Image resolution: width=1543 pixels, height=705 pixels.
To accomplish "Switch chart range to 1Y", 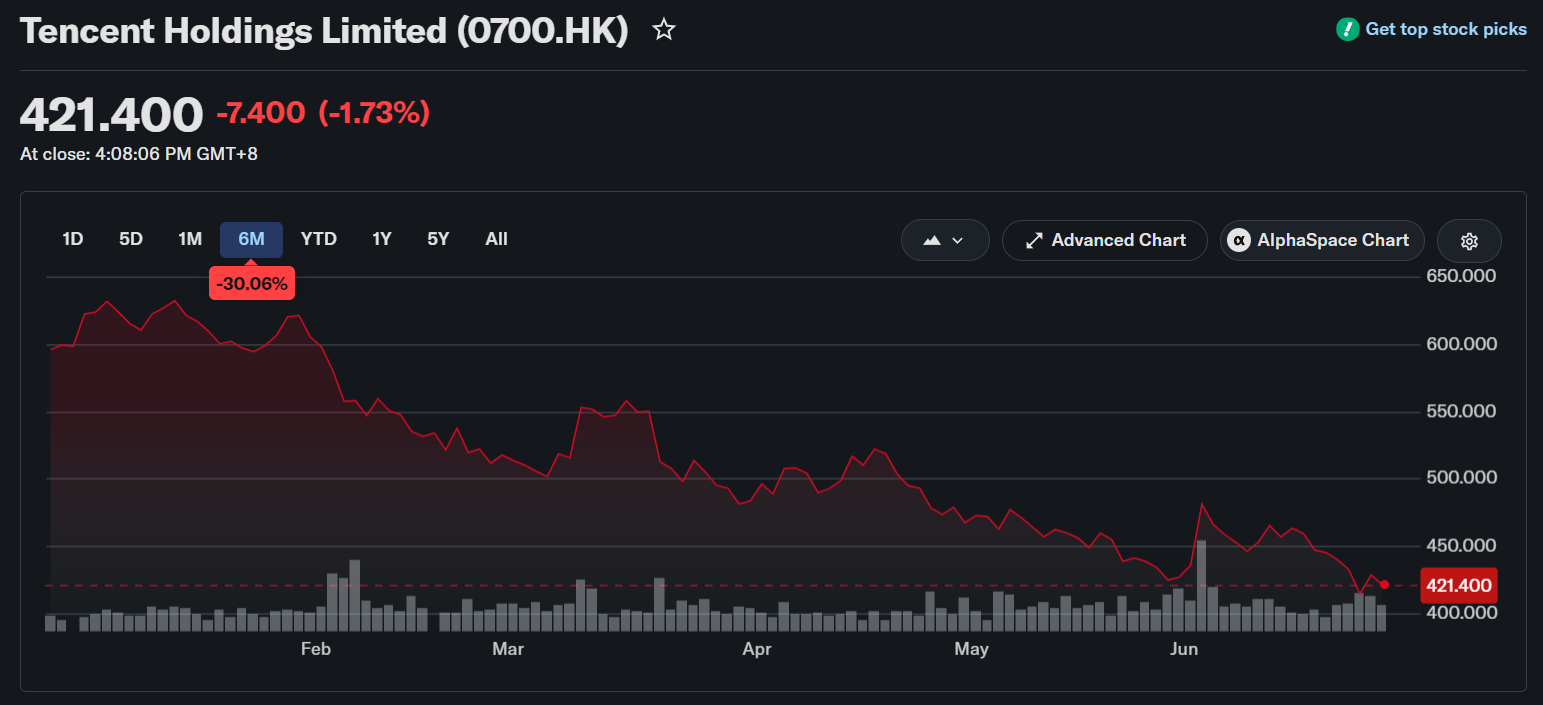I will click(x=382, y=239).
